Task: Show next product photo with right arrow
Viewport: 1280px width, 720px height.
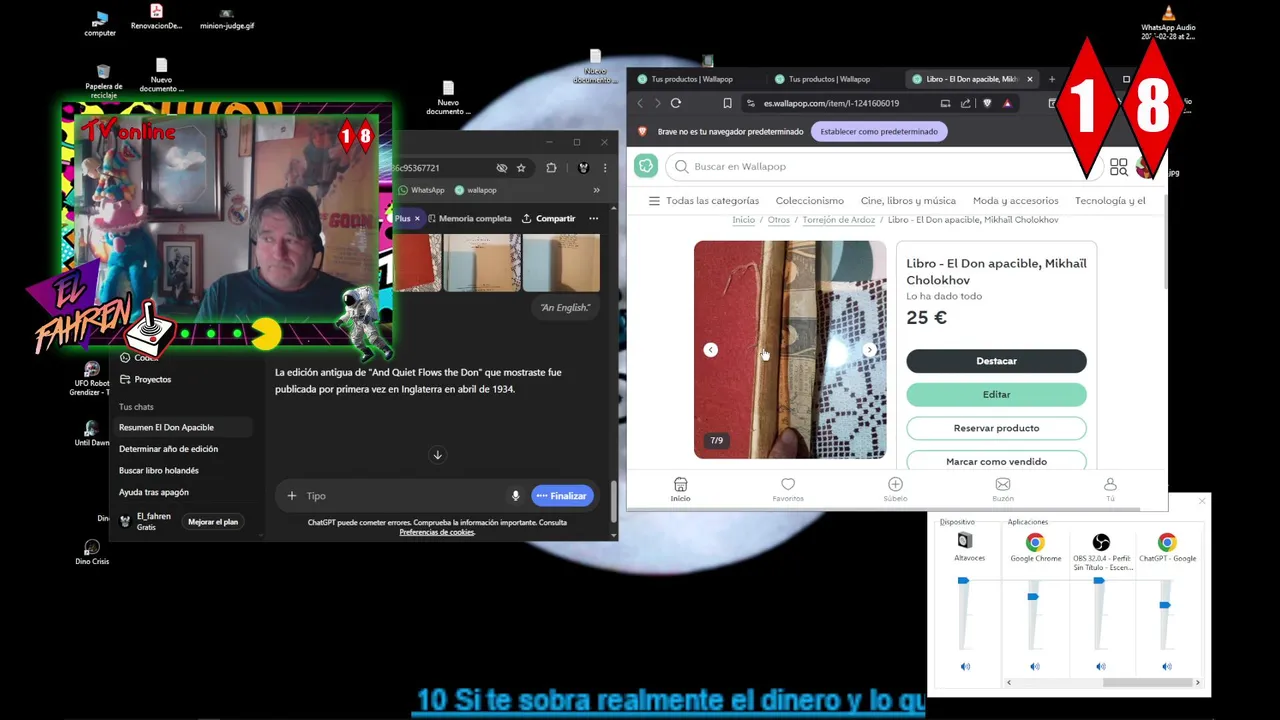Action: point(869,350)
